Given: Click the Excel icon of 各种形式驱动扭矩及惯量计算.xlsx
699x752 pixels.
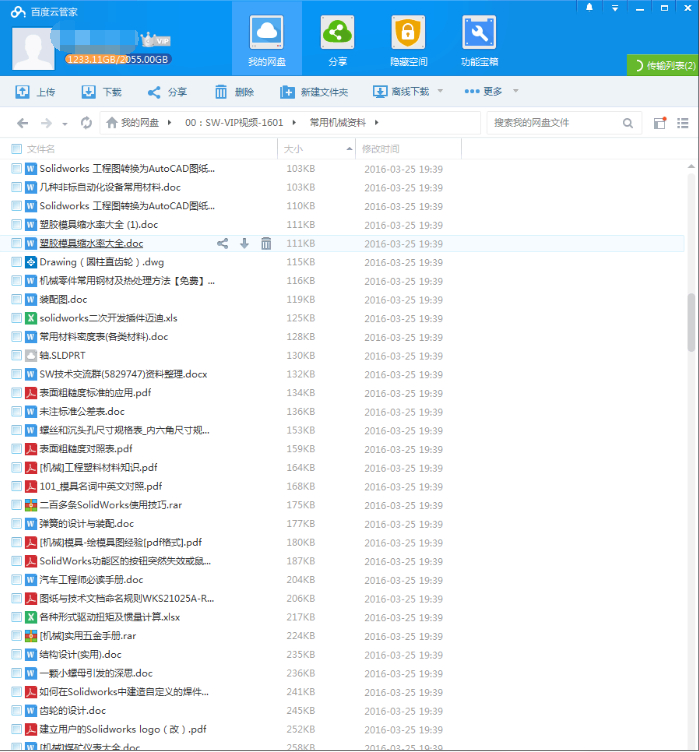Looking at the screenshot, I should point(31,617).
